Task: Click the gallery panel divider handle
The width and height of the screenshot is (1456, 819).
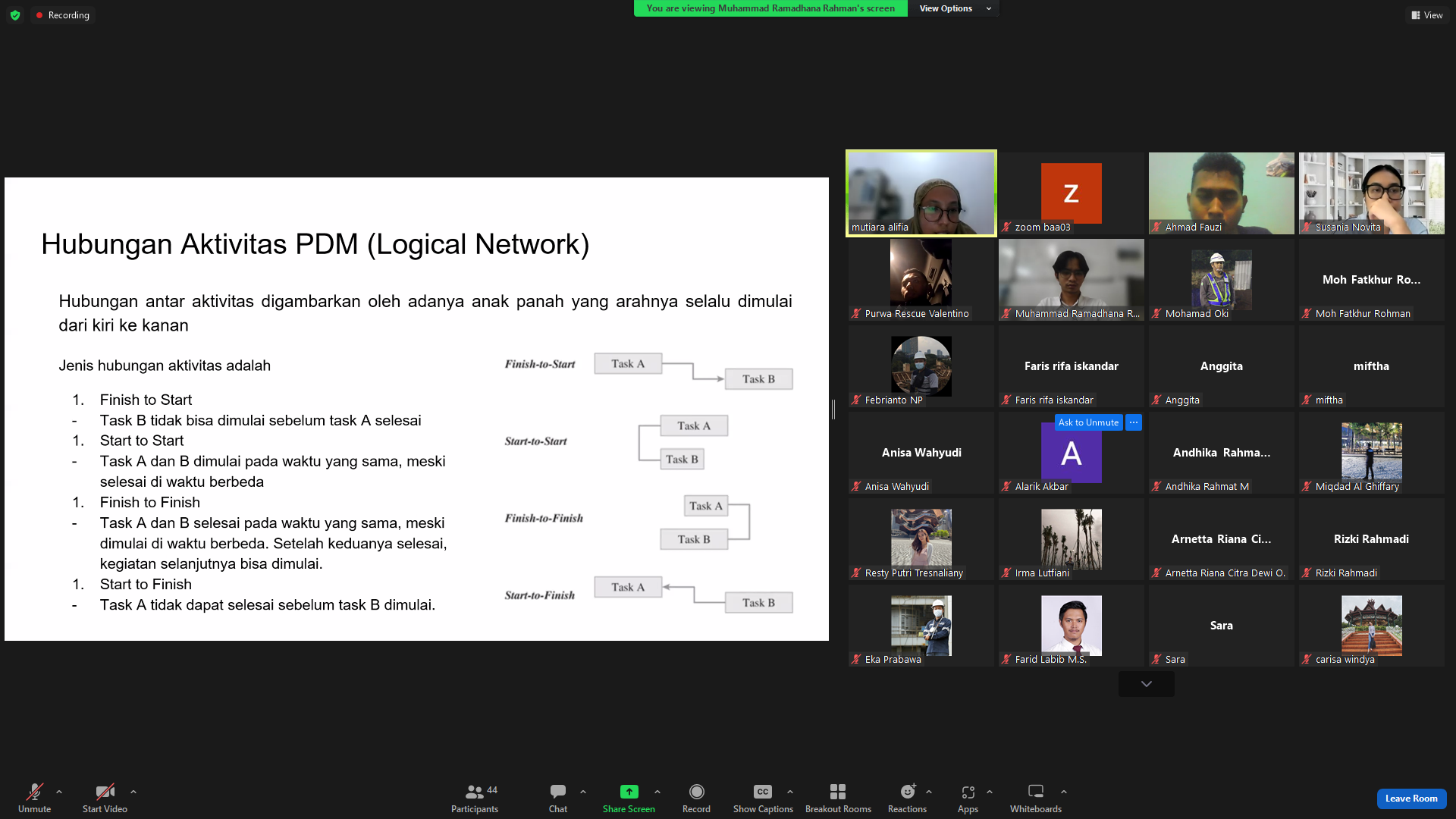Action: pyautogui.click(x=833, y=409)
